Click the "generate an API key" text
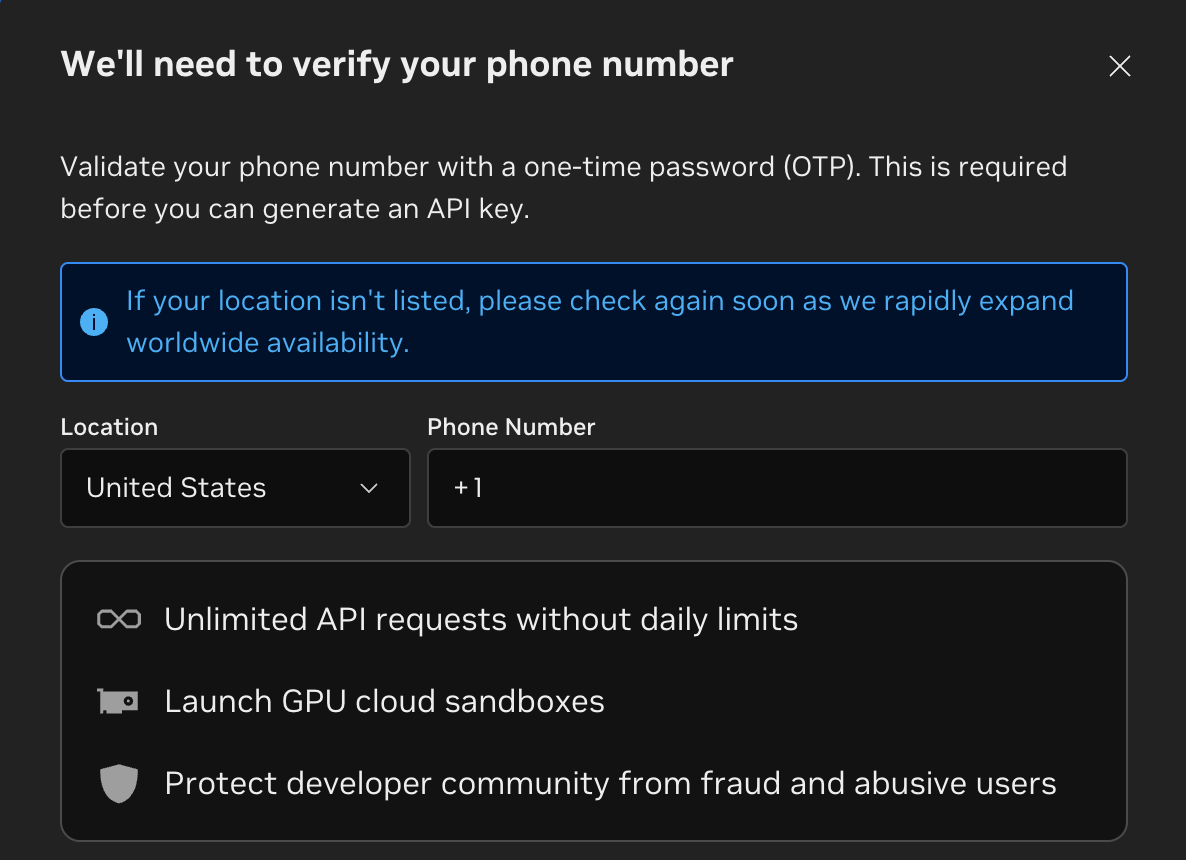This screenshot has height=860, width=1186. point(396,209)
